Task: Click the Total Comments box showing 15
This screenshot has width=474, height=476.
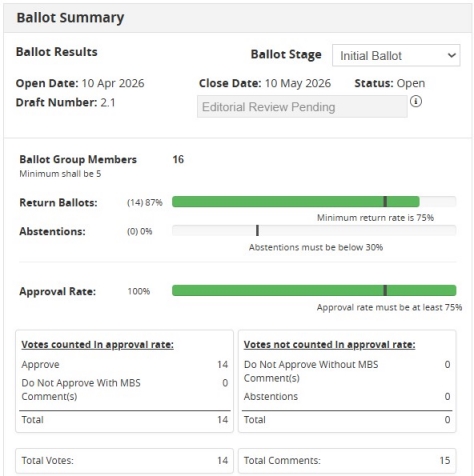Action: pos(347,460)
